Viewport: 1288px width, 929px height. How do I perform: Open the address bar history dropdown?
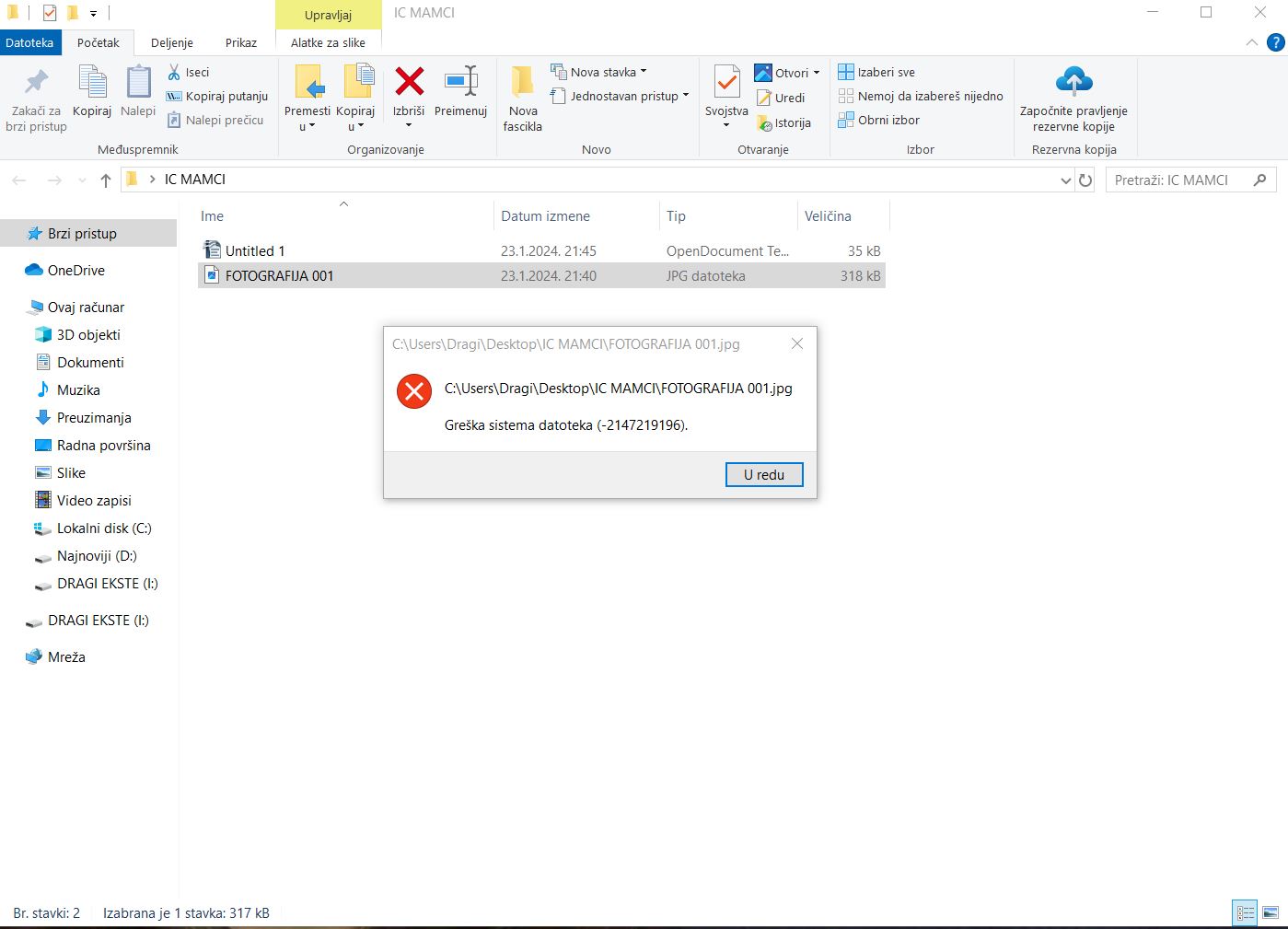[x=1066, y=180]
